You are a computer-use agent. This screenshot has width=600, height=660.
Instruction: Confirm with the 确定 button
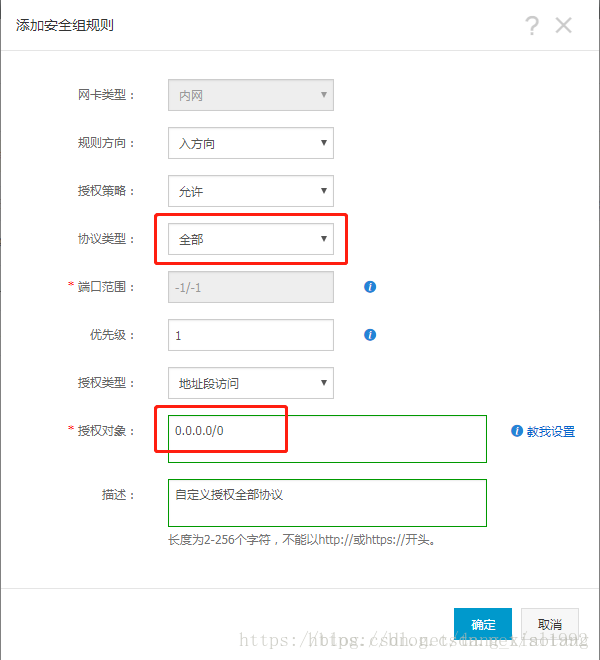(483, 624)
